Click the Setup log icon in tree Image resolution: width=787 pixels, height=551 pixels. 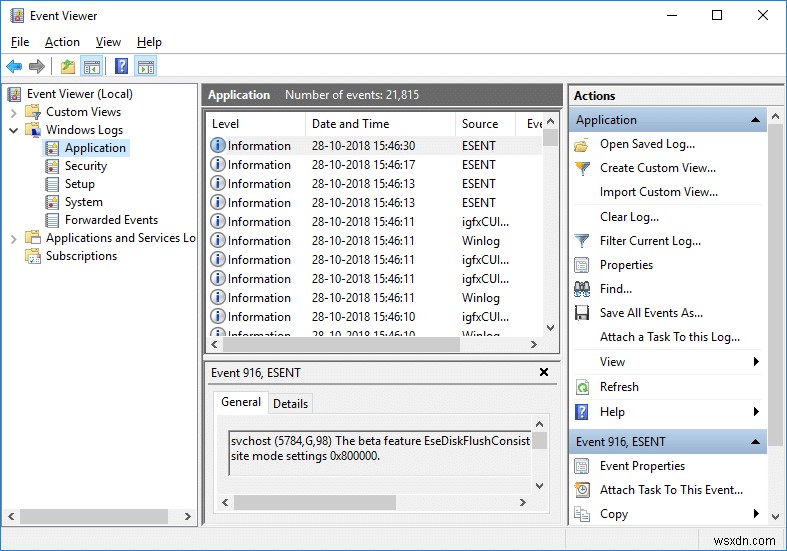(x=52, y=184)
